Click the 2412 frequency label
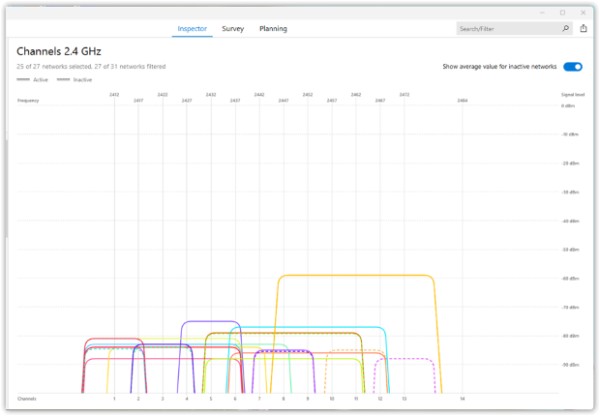Screen dimensions: 600x416 tap(114, 95)
